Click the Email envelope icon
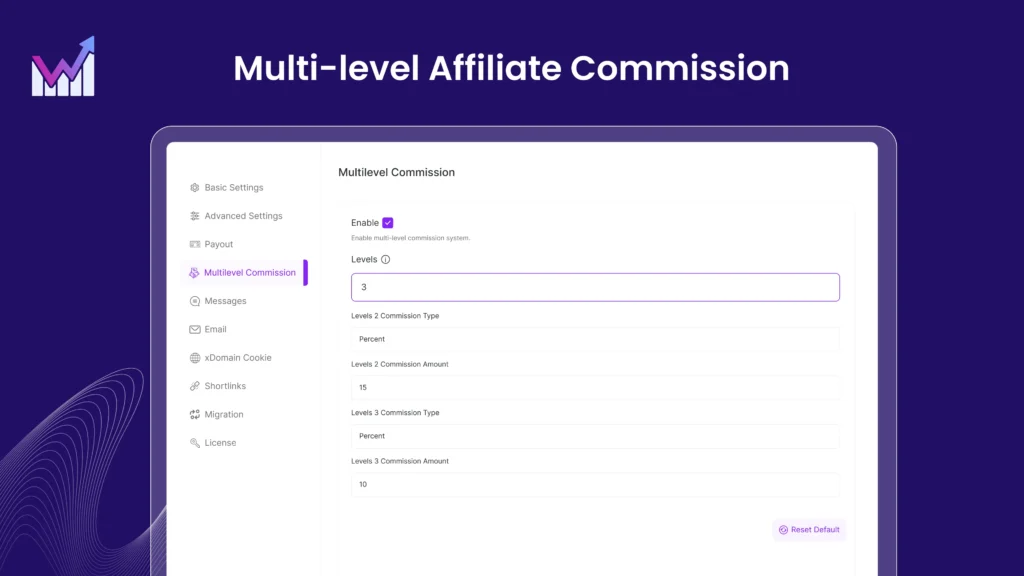The height and width of the screenshot is (576, 1024). click(x=195, y=329)
